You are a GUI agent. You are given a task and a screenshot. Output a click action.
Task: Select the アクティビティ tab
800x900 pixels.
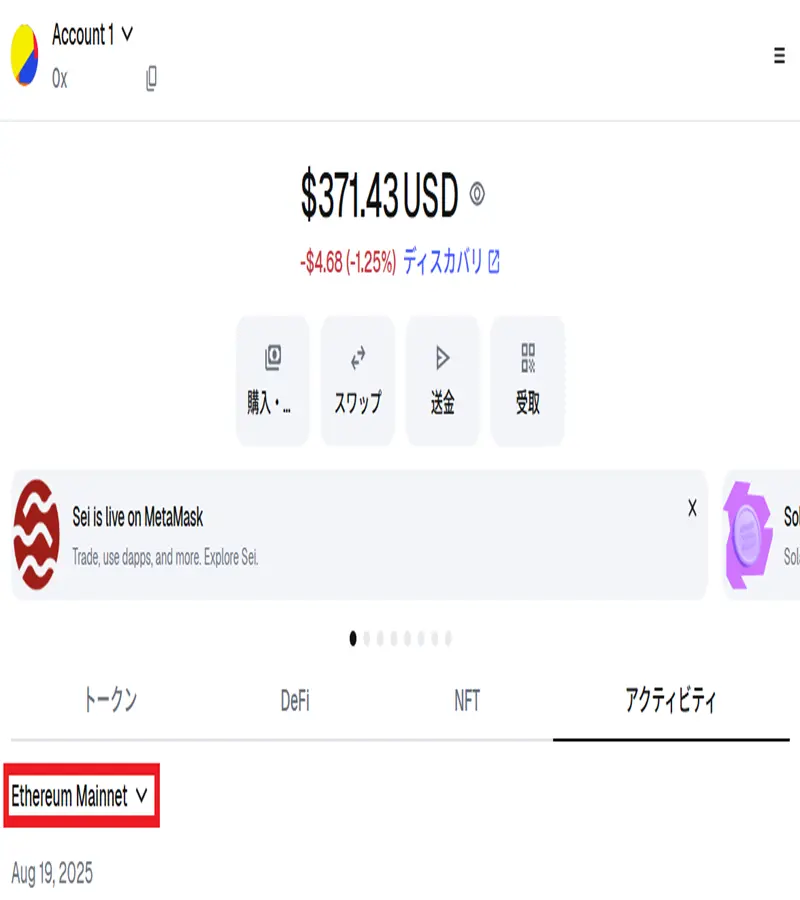pos(671,700)
